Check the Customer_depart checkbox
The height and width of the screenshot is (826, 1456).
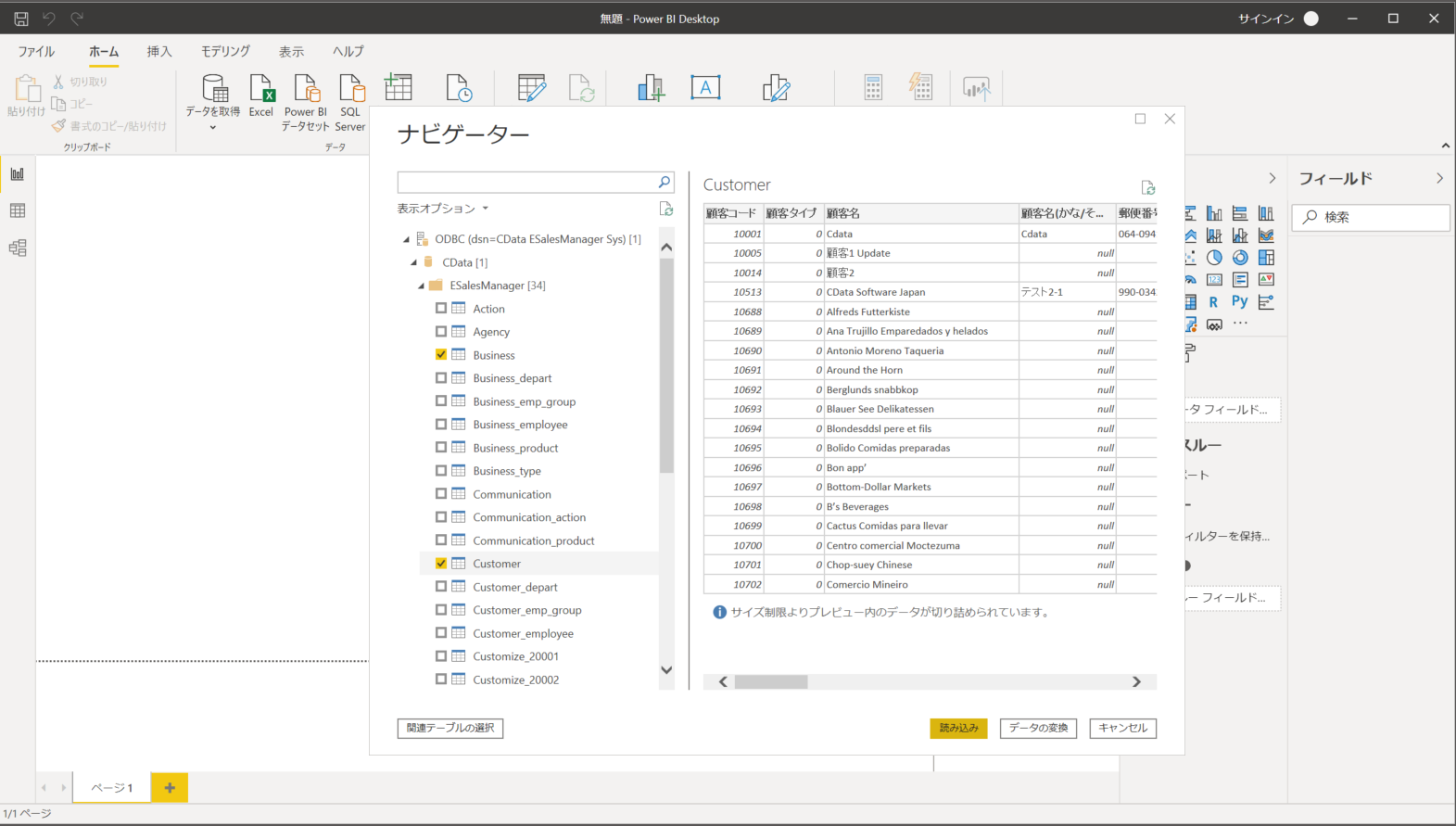441,587
